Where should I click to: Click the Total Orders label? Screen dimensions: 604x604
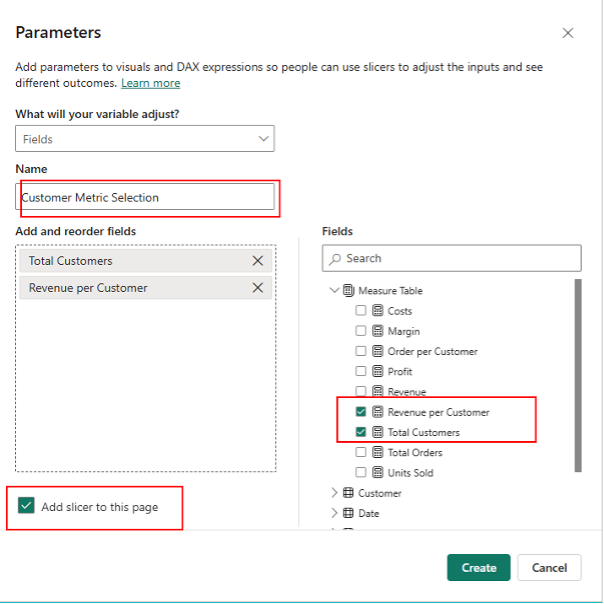click(x=415, y=453)
